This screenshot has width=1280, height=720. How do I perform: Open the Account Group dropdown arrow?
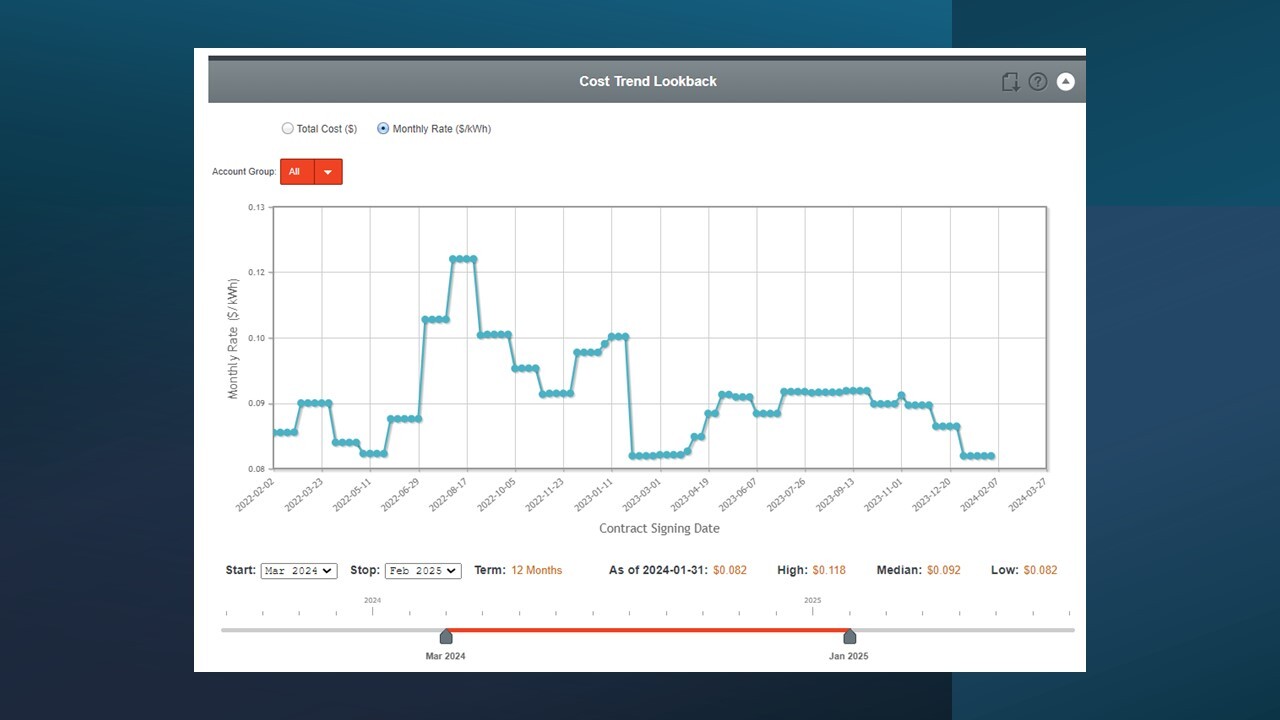tap(328, 172)
